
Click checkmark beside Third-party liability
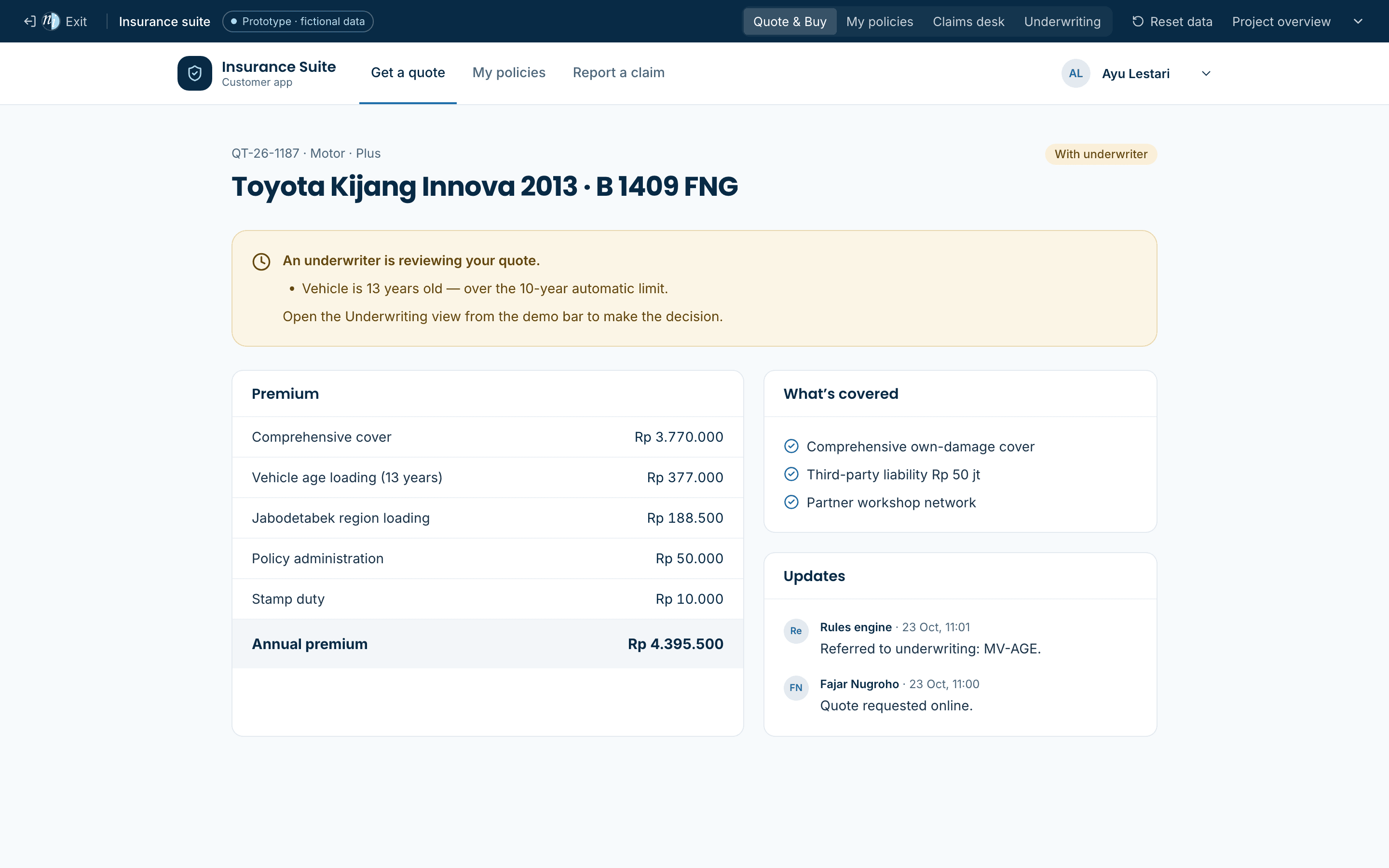point(791,474)
